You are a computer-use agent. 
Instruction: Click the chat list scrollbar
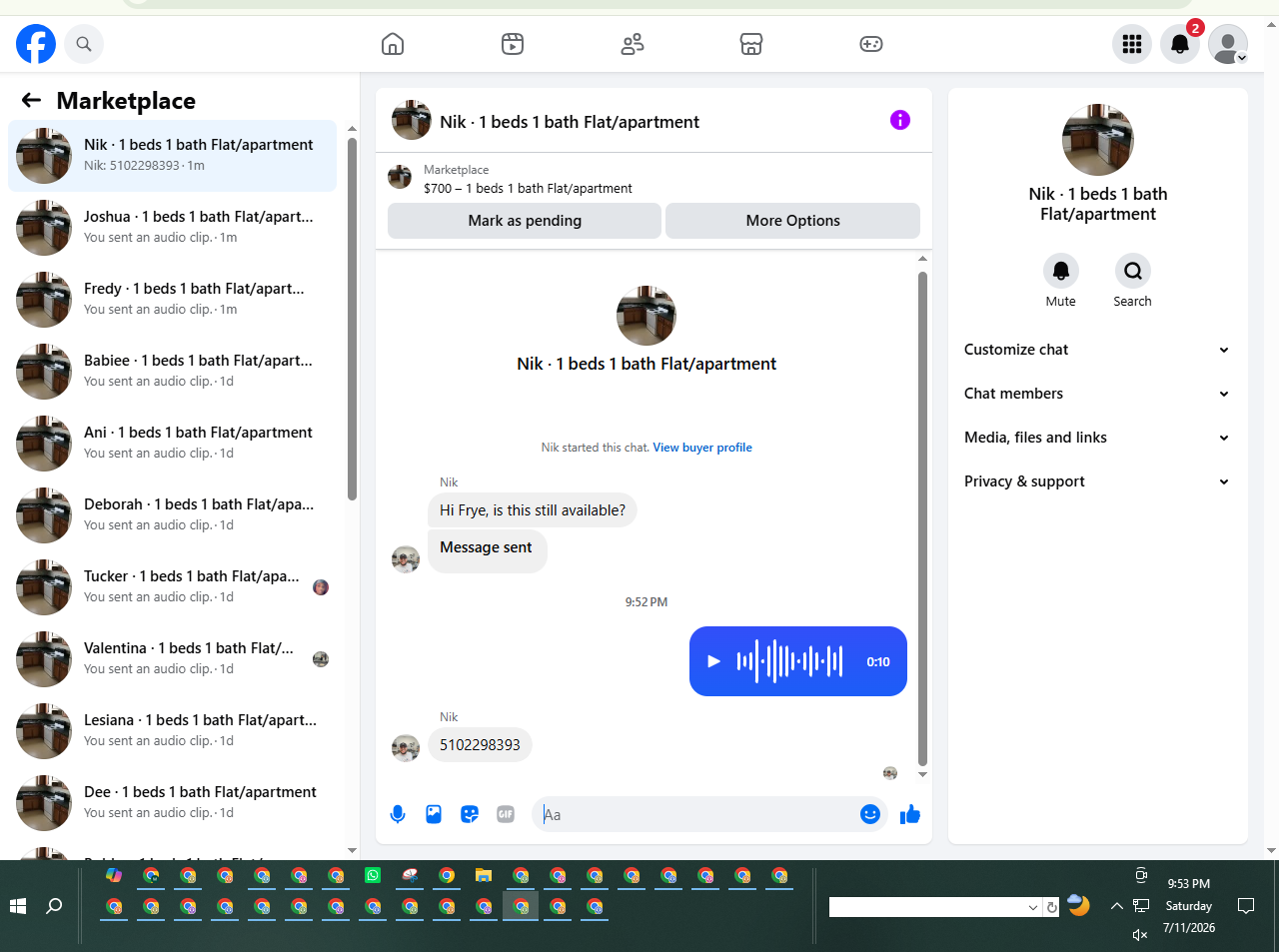click(352, 320)
